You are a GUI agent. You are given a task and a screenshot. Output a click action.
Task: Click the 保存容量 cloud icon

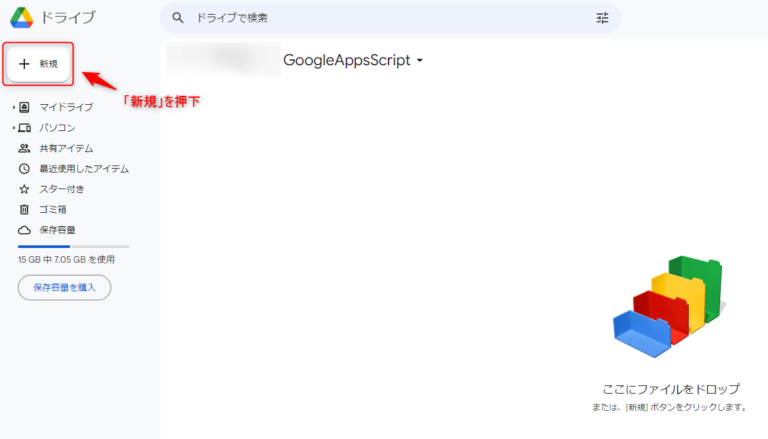[x=25, y=230]
